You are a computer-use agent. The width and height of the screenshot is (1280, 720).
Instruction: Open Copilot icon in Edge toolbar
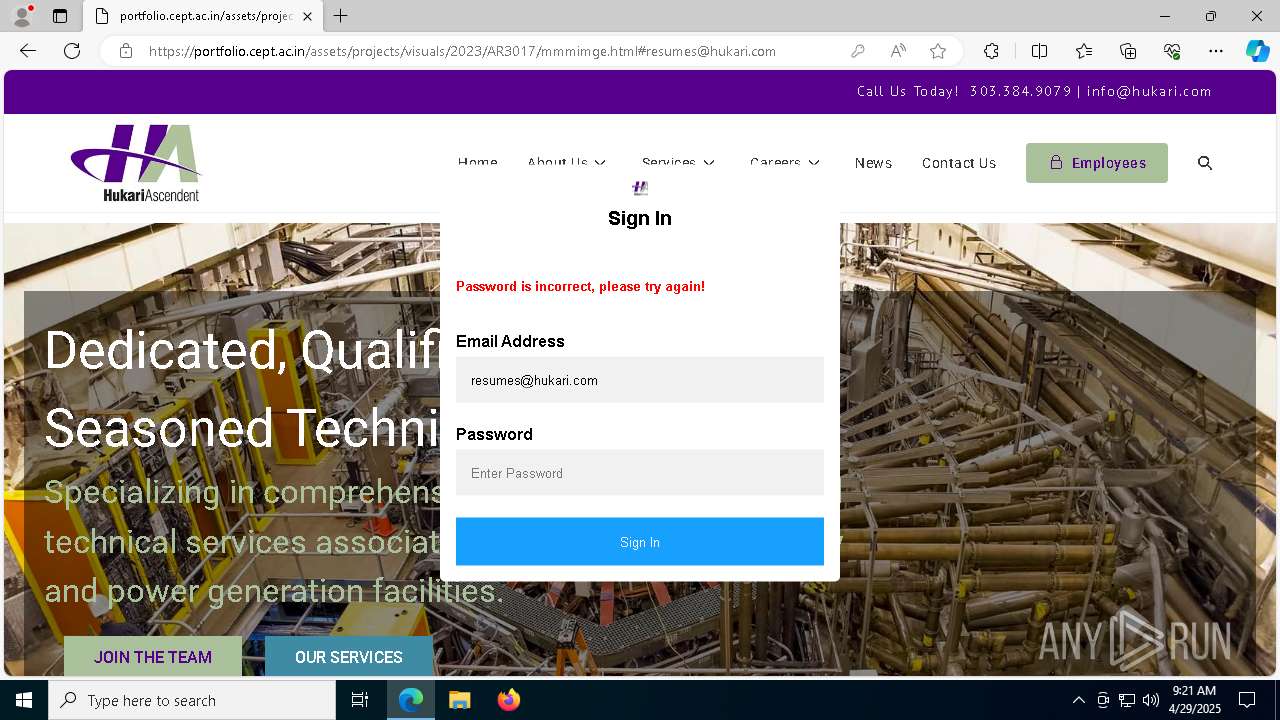(1257, 51)
